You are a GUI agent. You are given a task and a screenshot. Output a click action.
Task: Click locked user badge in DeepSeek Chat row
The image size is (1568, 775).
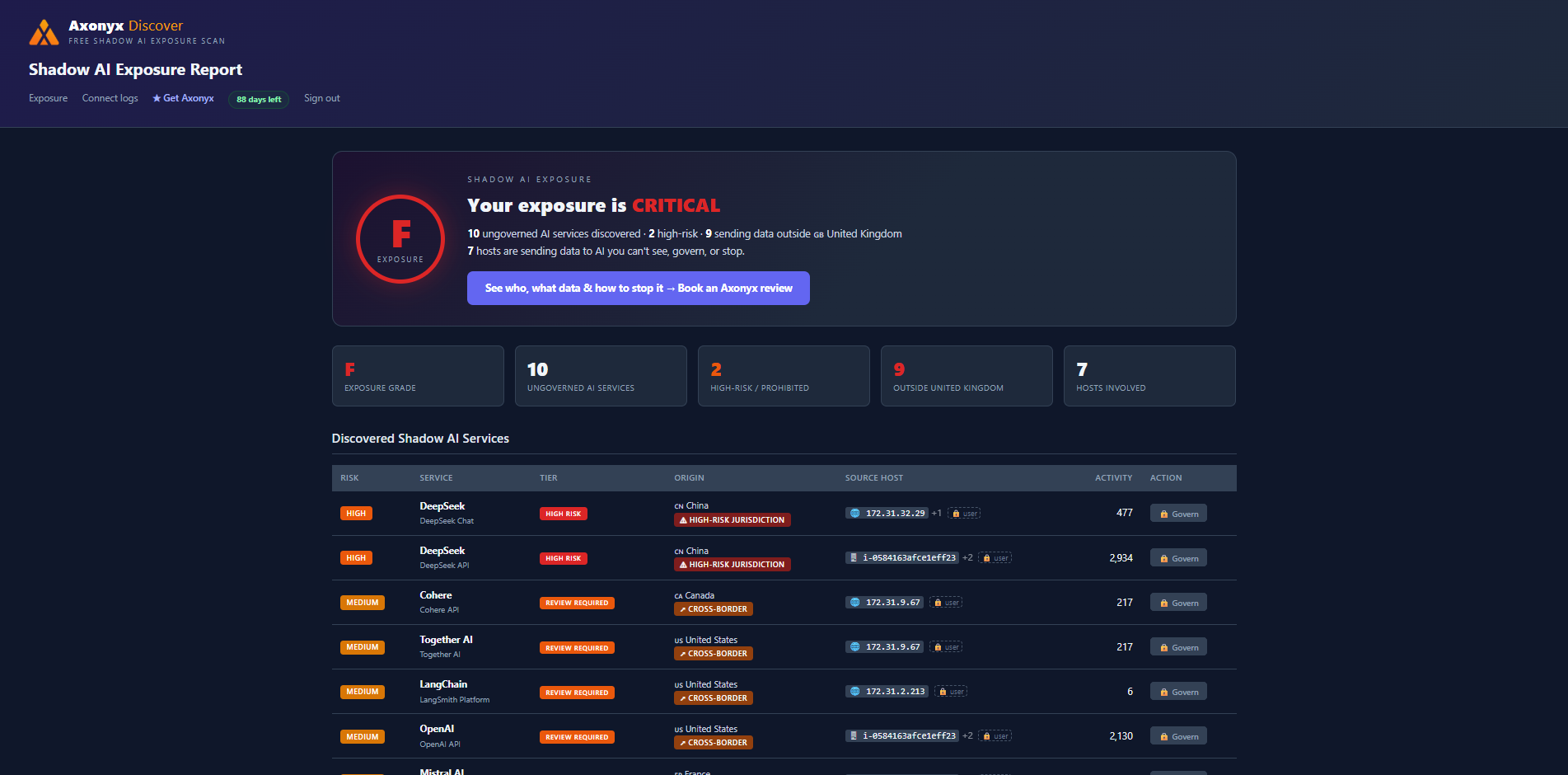[x=964, y=513]
